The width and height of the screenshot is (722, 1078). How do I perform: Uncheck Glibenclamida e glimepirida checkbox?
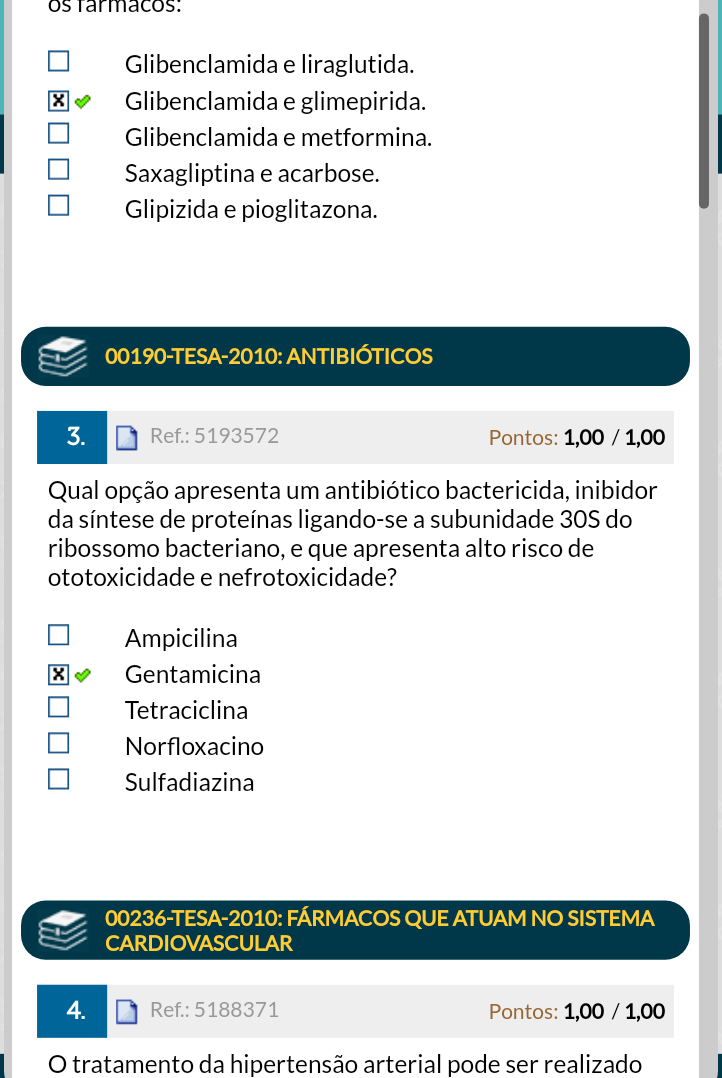[59, 101]
